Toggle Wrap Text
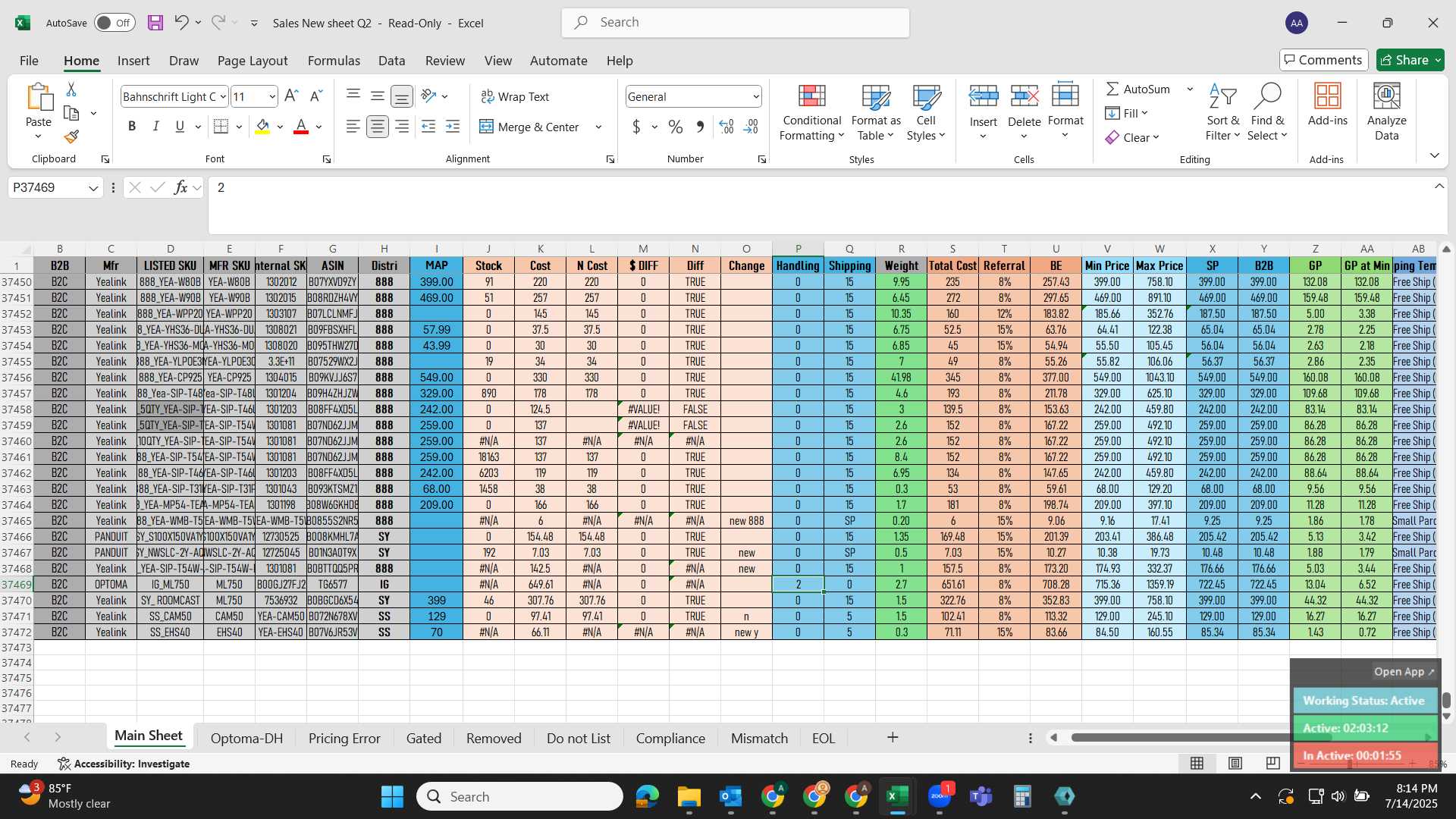The height and width of the screenshot is (819, 1456). pos(515,96)
